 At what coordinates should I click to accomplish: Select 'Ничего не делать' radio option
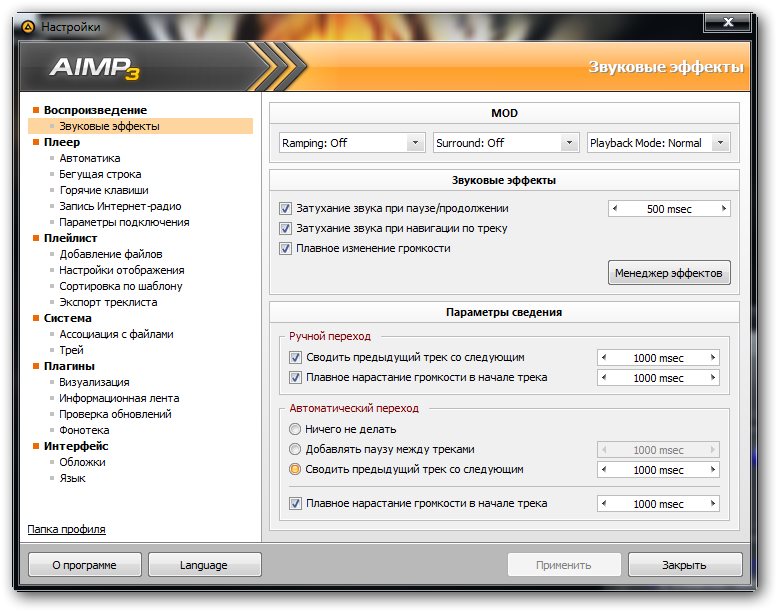(x=295, y=428)
